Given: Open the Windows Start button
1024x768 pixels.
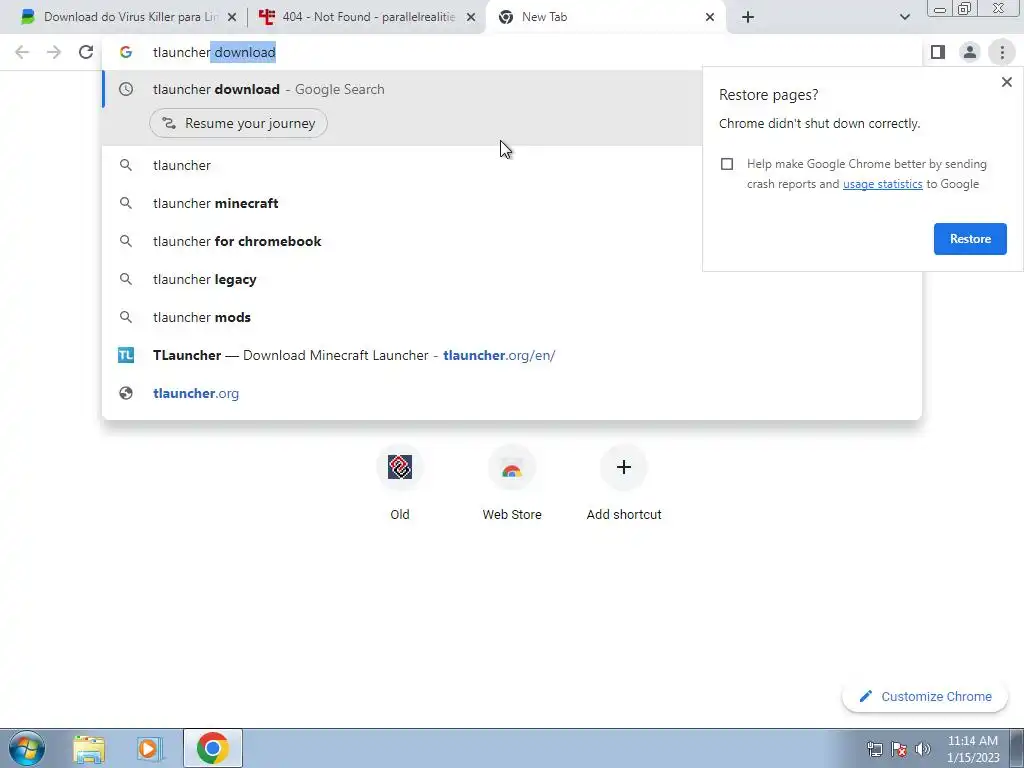Looking at the screenshot, I should coord(26,748).
